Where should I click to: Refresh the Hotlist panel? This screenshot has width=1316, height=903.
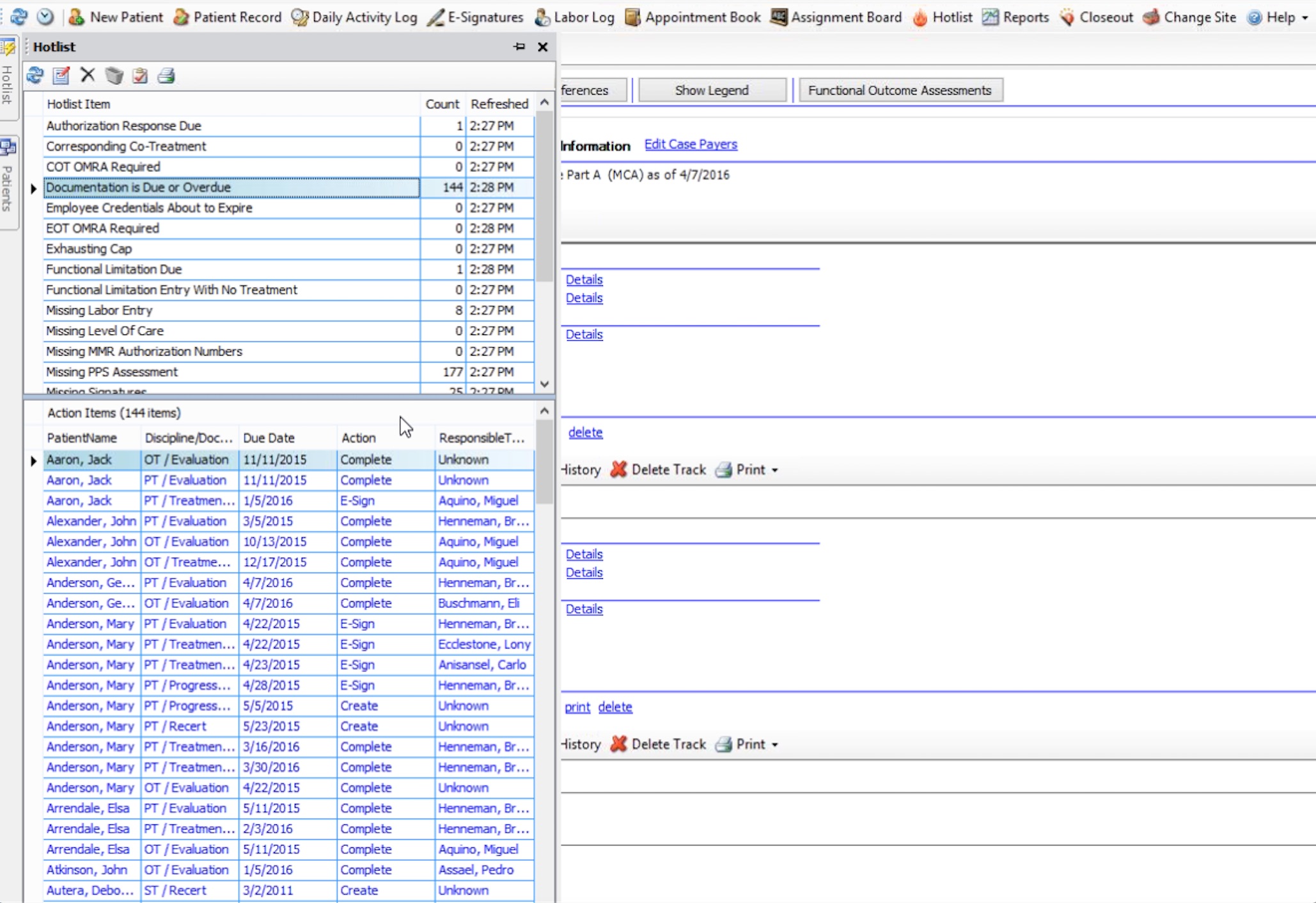(35, 75)
